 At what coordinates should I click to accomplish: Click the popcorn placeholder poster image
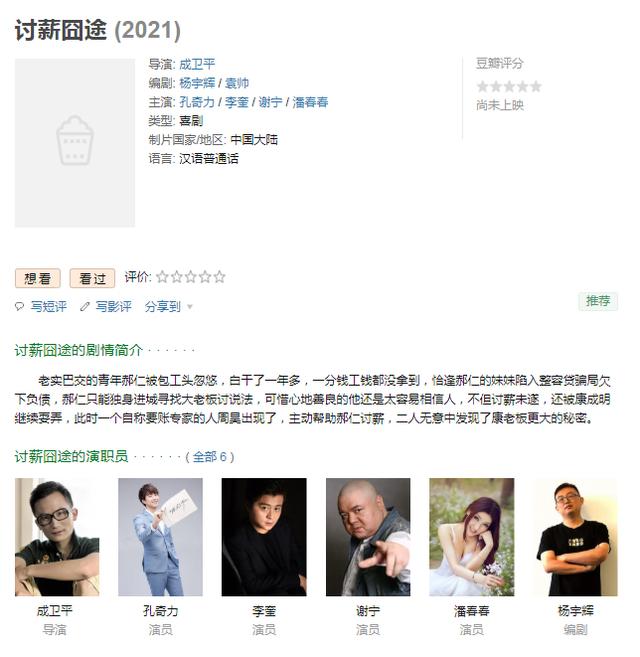tap(75, 142)
